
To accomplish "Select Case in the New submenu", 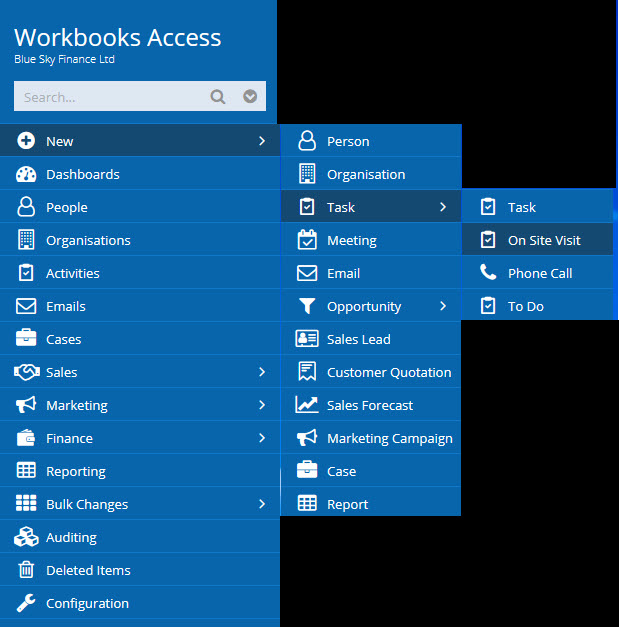I will [x=371, y=471].
